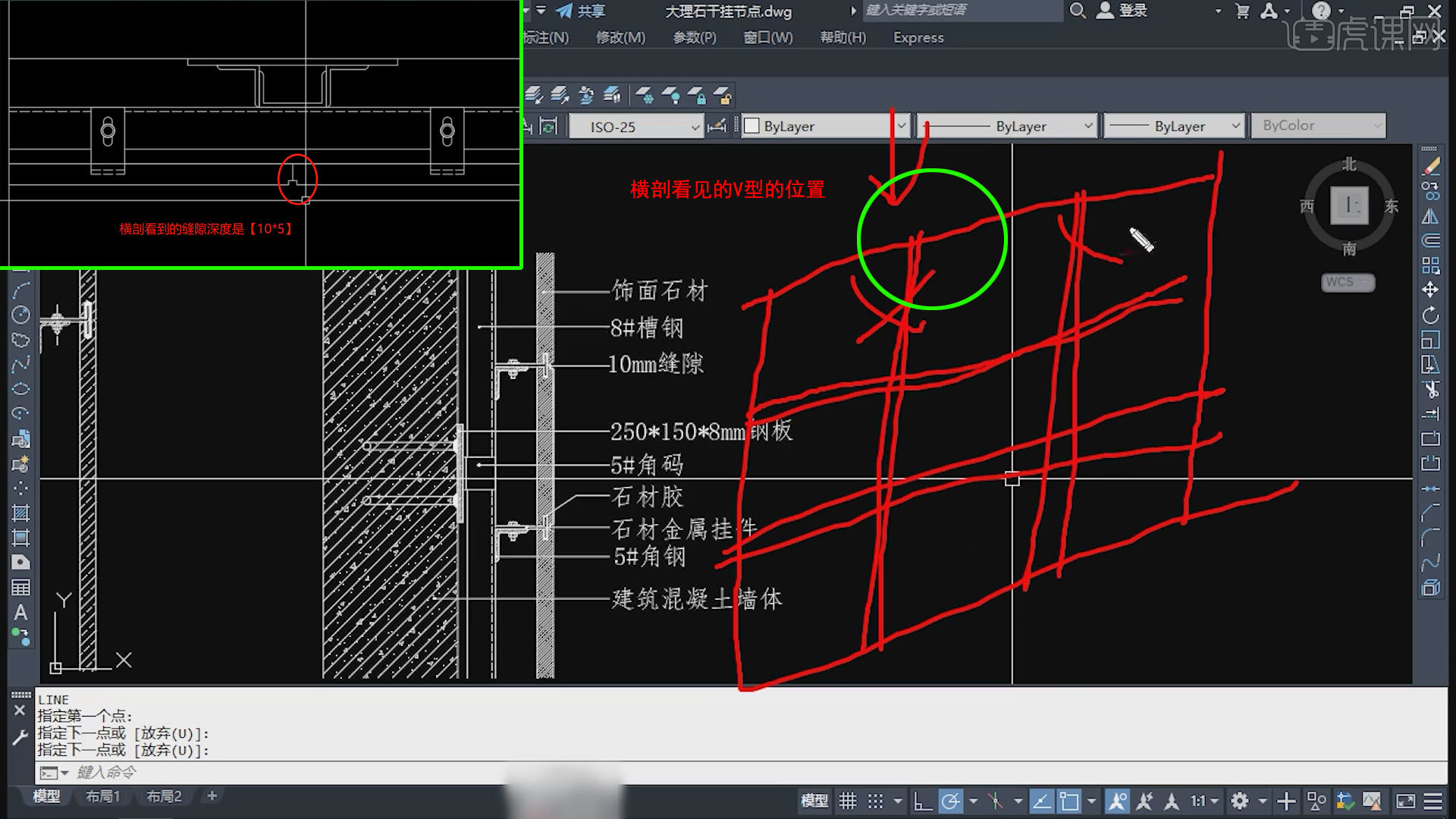Open the ByColor plot style dropdown
The image size is (1456, 819).
(x=1319, y=126)
